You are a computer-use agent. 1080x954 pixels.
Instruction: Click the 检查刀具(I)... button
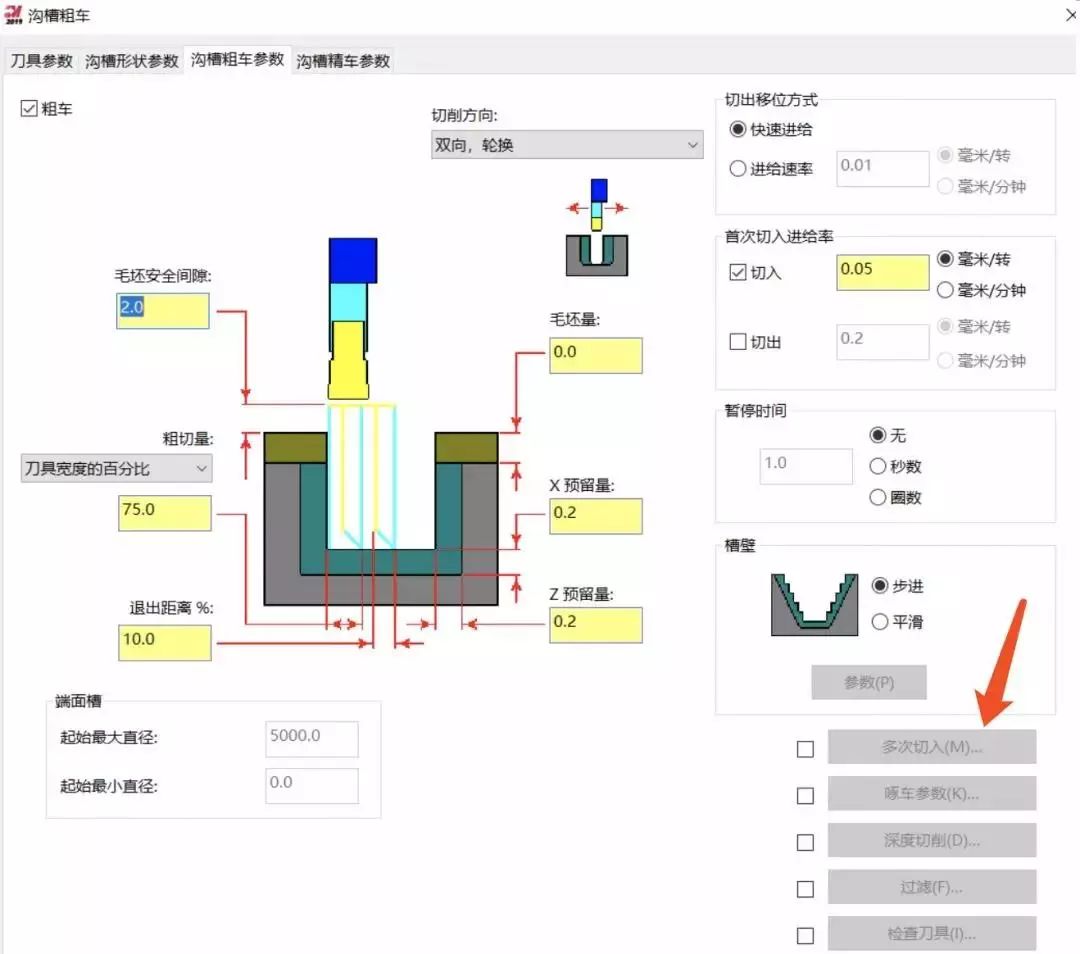(932, 933)
